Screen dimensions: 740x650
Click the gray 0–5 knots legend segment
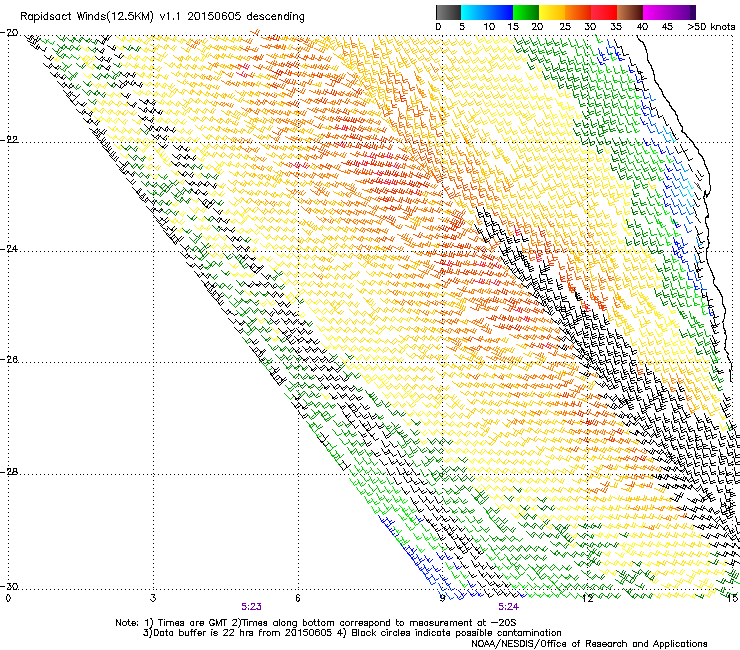pos(448,12)
